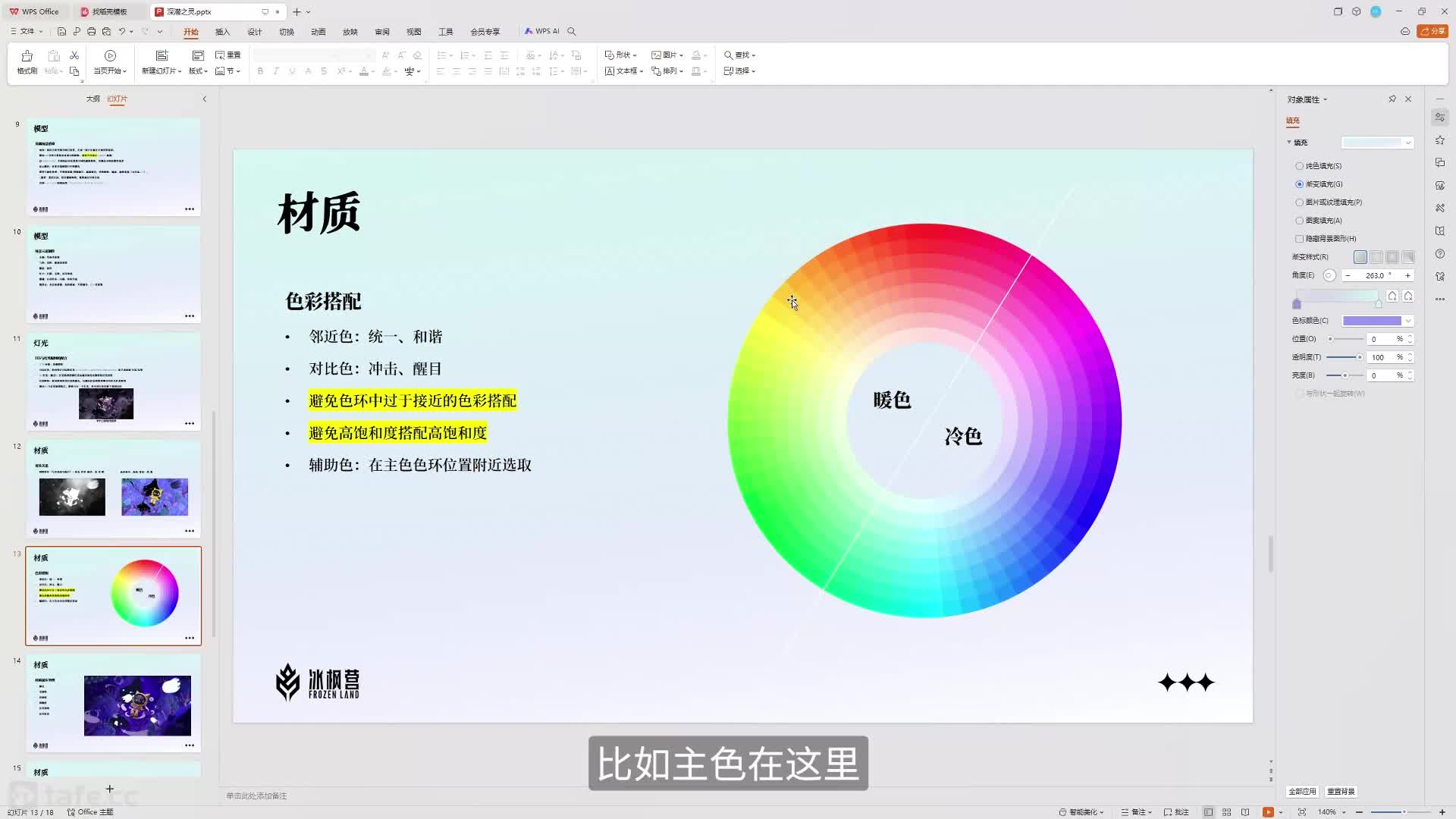Click the 重置 reset layout button
The height and width of the screenshot is (819, 1456).
(x=228, y=55)
